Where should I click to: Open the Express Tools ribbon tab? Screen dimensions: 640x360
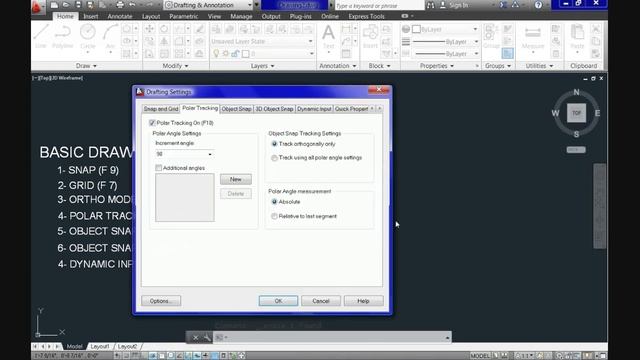coord(366,16)
